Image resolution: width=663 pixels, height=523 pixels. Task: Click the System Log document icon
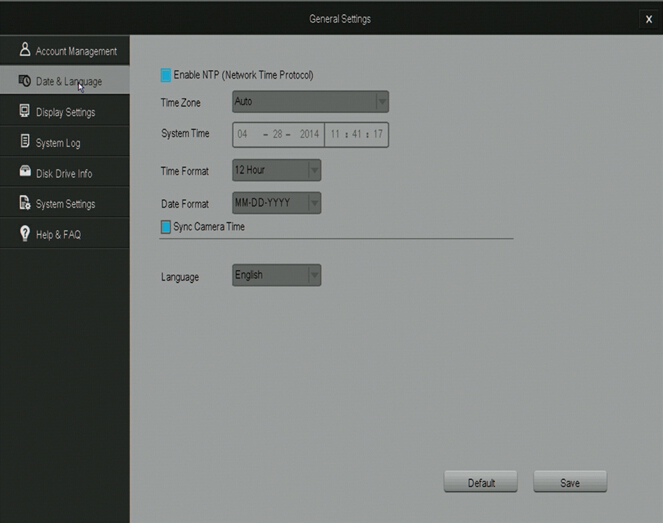(x=25, y=141)
